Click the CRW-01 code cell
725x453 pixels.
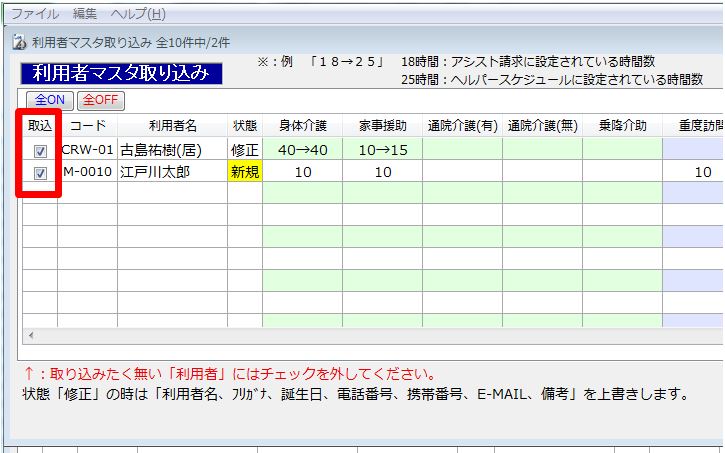88,150
